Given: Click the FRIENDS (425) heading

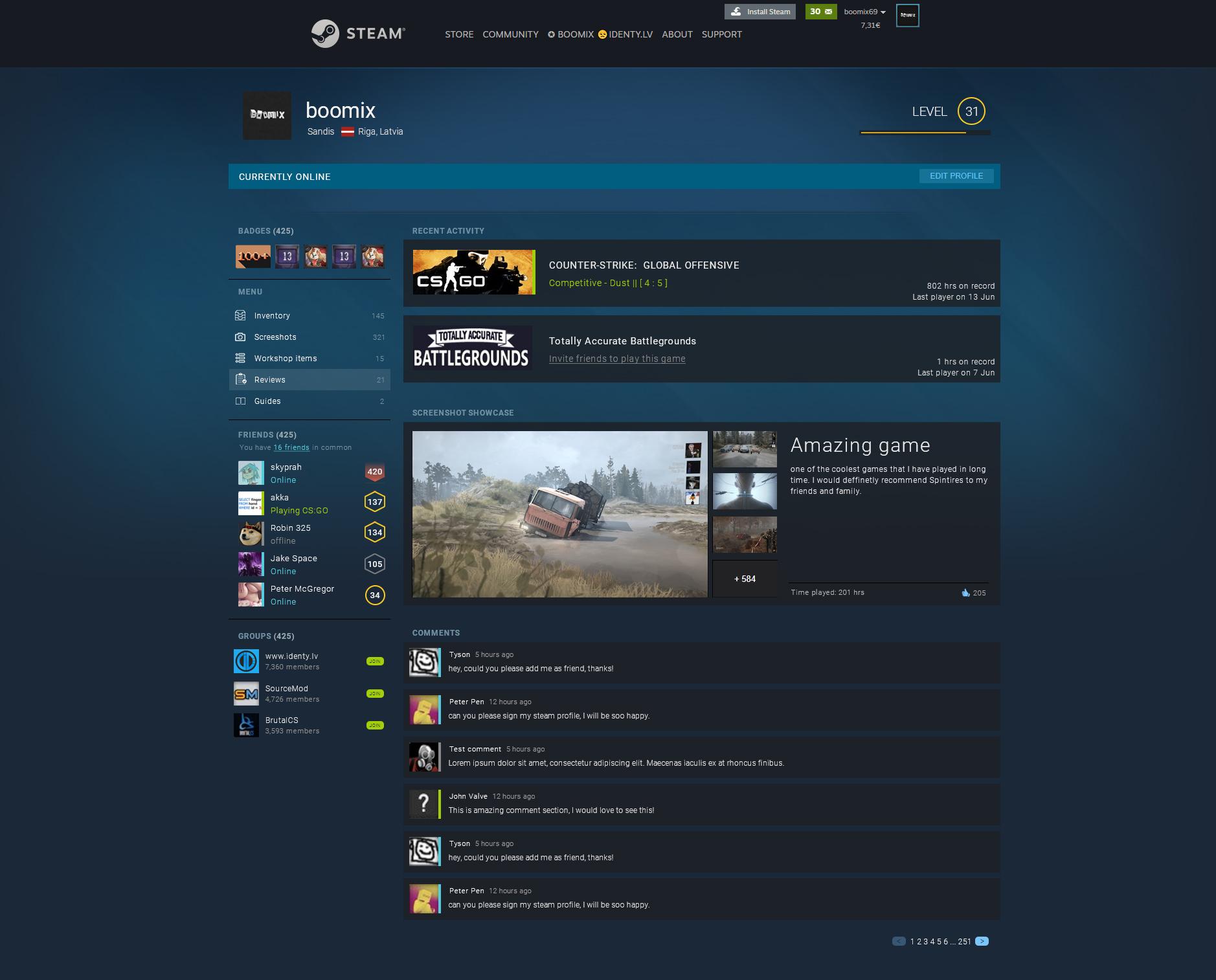Looking at the screenshot, I should tap(267, 435).
